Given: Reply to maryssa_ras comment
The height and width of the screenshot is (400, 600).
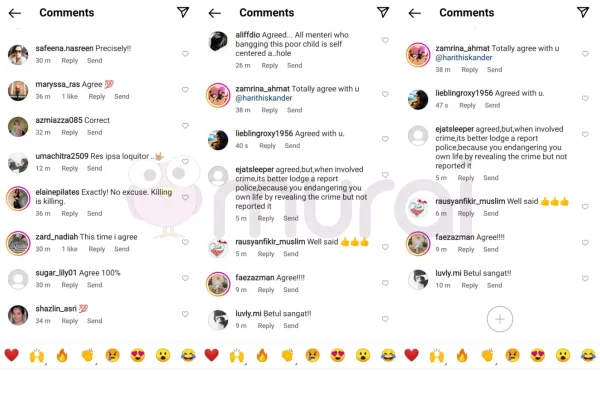Looking at the screenshot, I should click(x=97, y=96).
